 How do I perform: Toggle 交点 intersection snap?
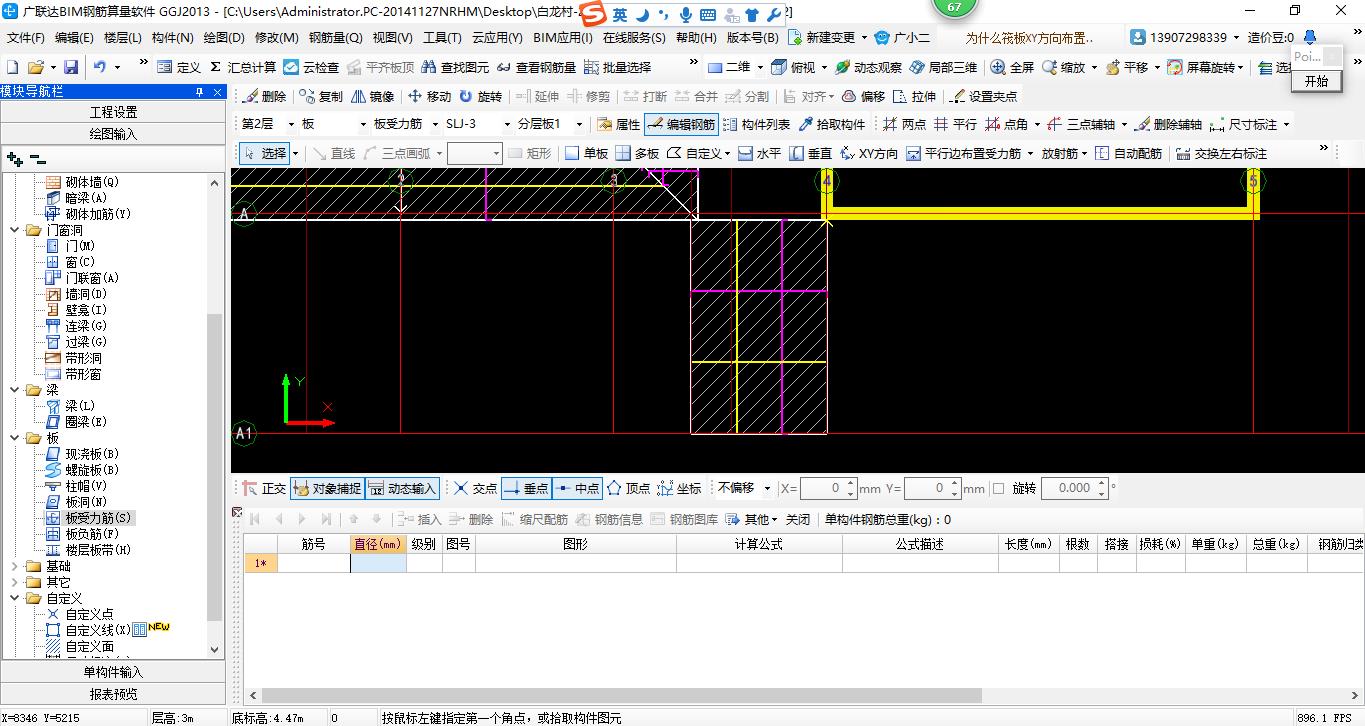[x=475, y=488]
